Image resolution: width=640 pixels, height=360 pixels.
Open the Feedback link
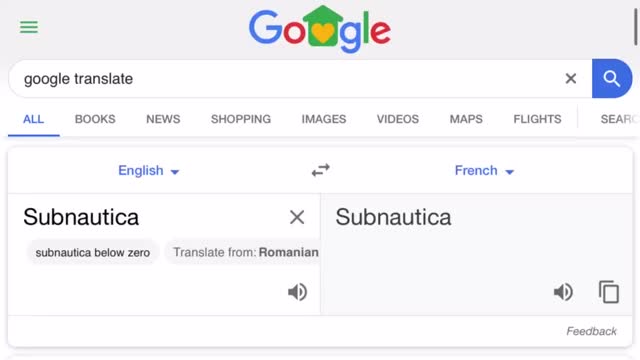pyautogui.click(x=591, y=331)
